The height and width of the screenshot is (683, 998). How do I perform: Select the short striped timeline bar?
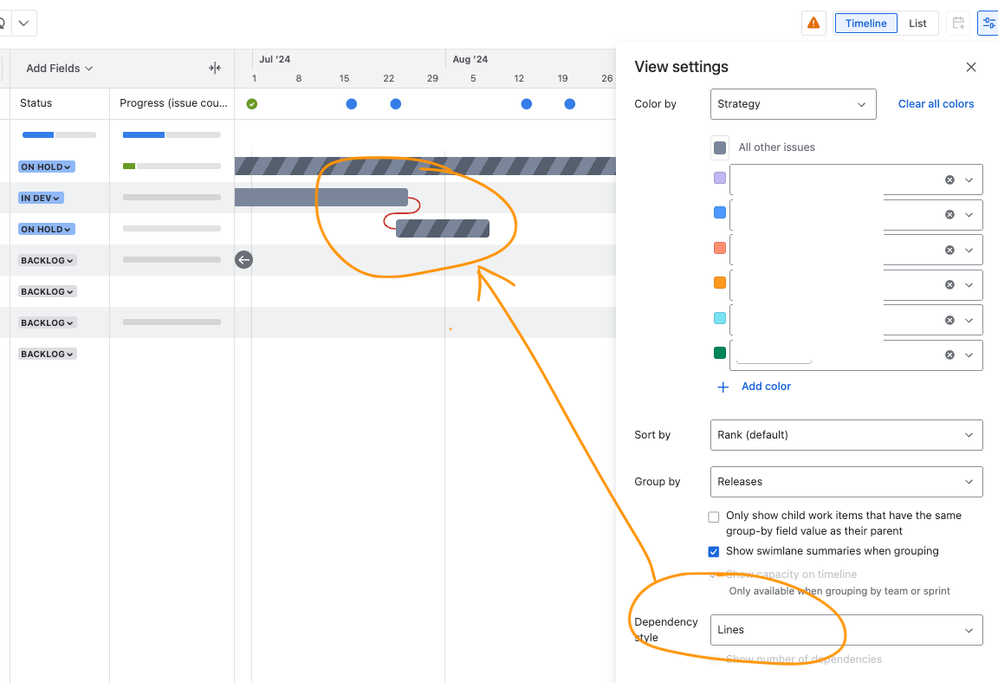coord(442,229)
